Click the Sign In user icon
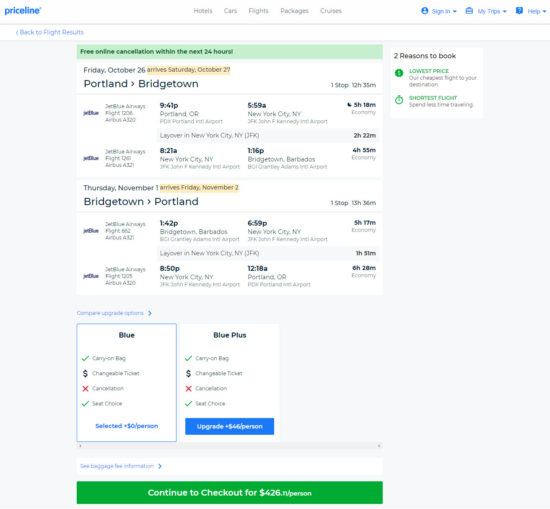 click(424, 11)
